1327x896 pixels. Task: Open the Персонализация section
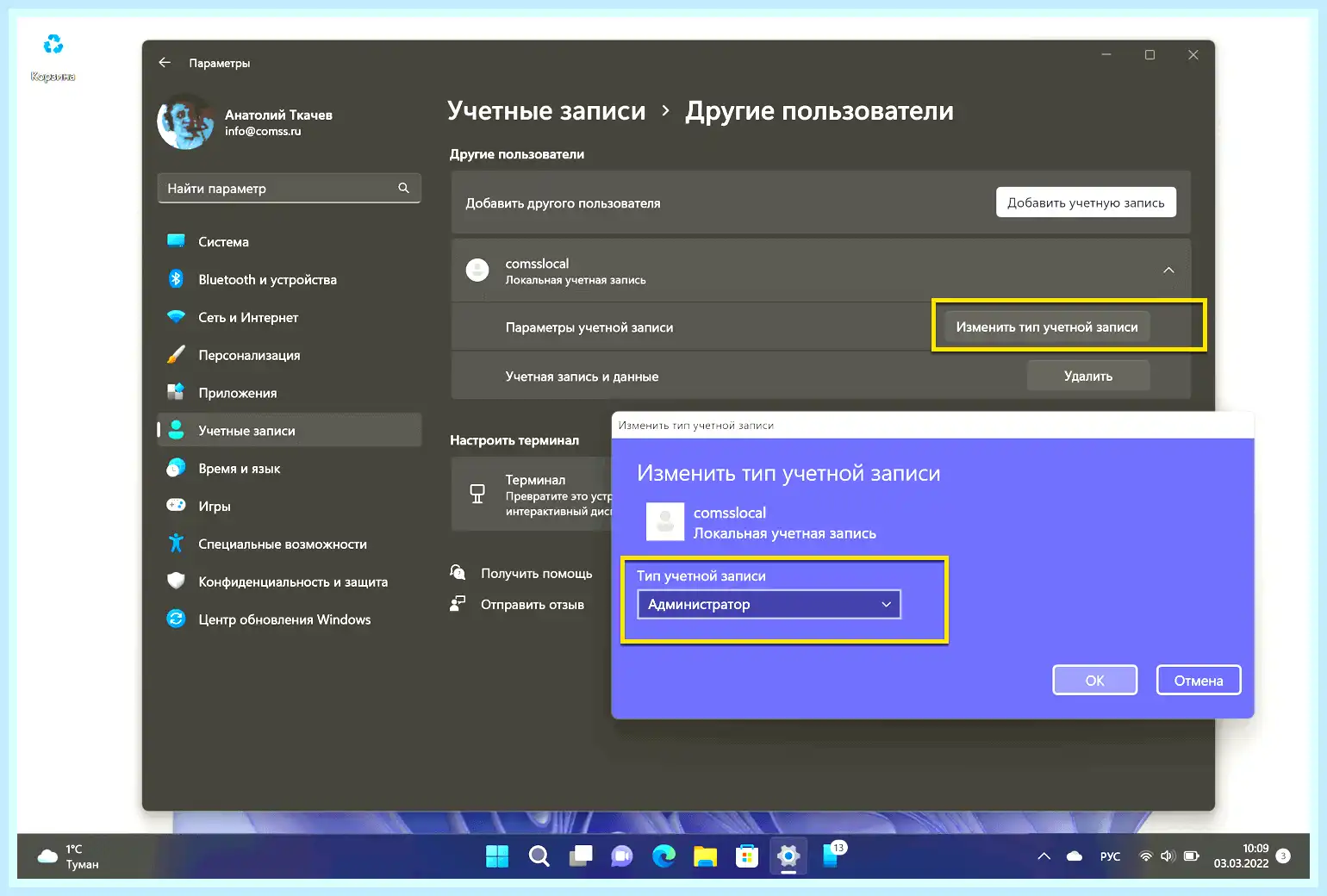pyautogui.click(x=289, y=355)
